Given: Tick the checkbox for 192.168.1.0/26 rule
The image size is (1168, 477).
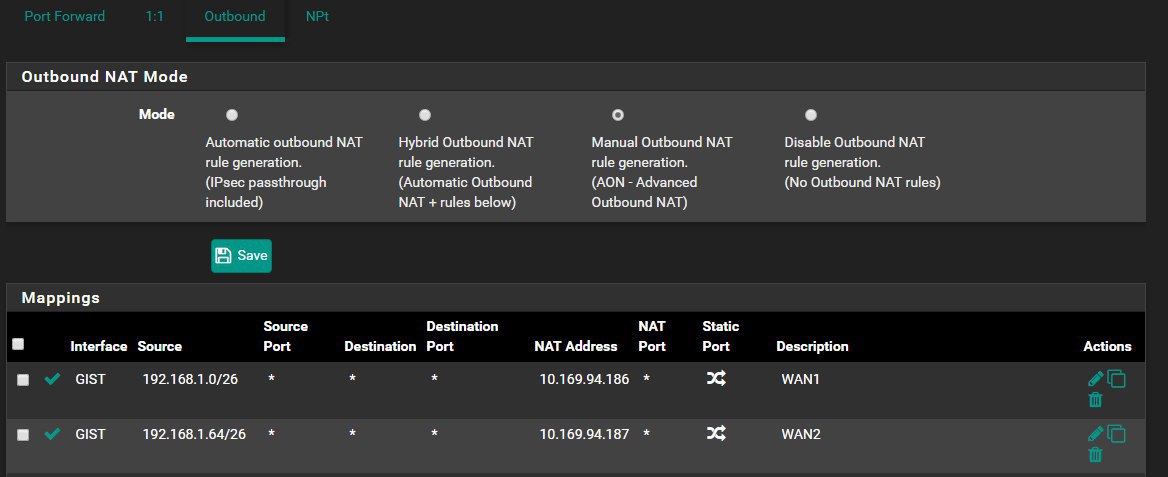Looking at the screenshot, I should (x=23, y=380).
